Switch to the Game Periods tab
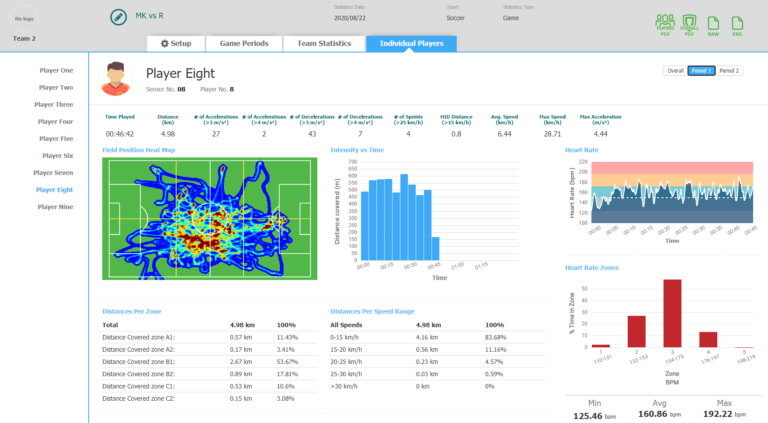Screen dimensions: 768x423 (x=244, y=43)
